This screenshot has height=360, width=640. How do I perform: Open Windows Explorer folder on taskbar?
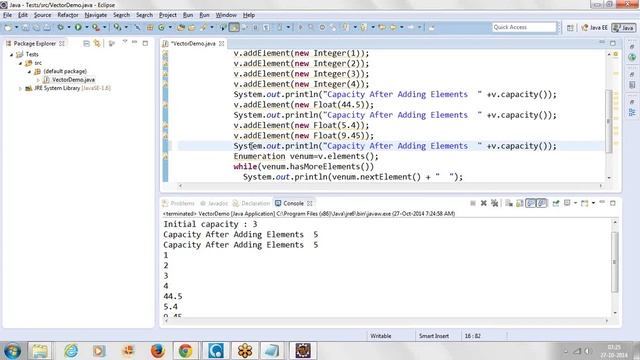coord(40,351)
